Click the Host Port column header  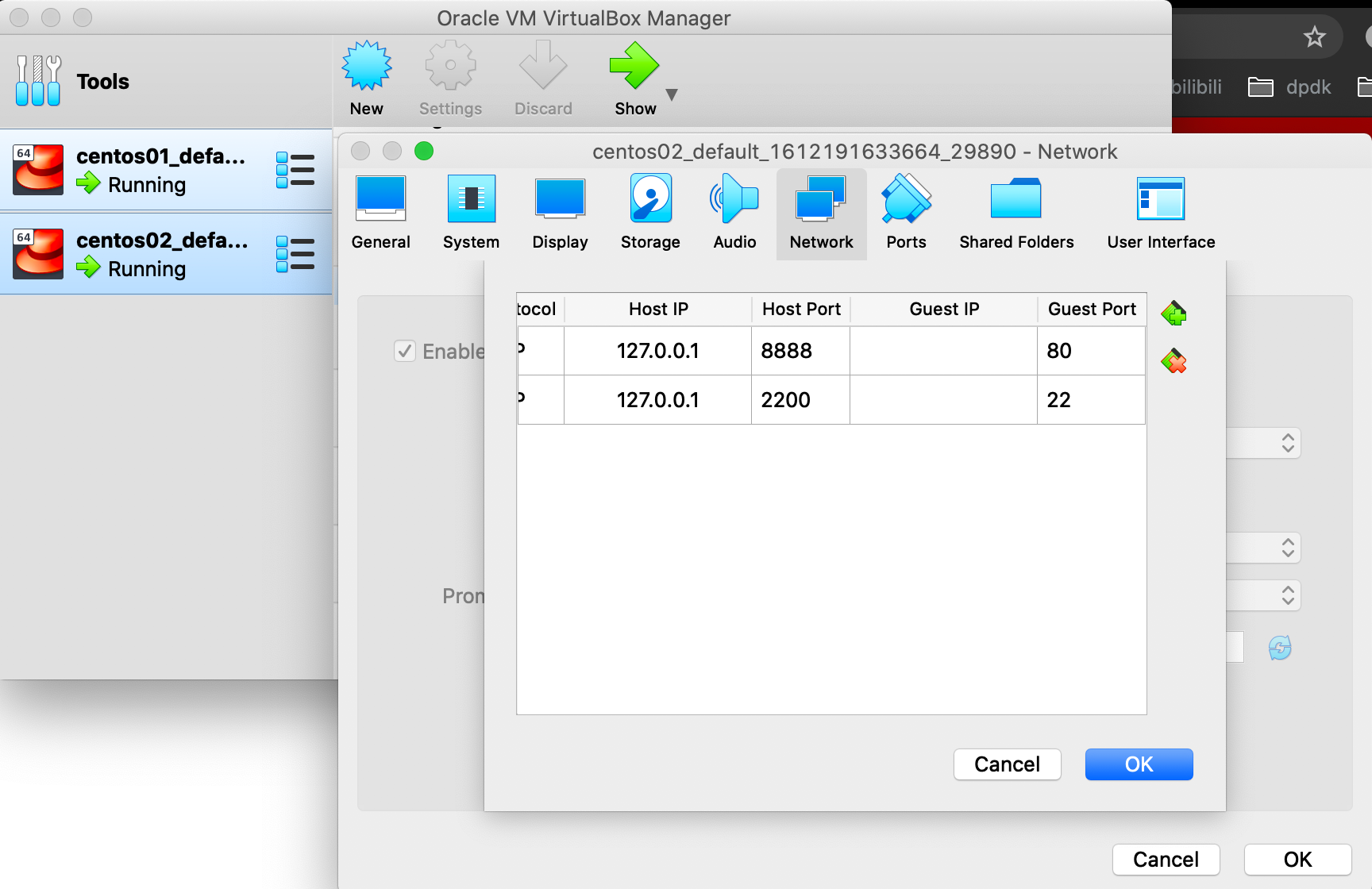tap(801, 309)
